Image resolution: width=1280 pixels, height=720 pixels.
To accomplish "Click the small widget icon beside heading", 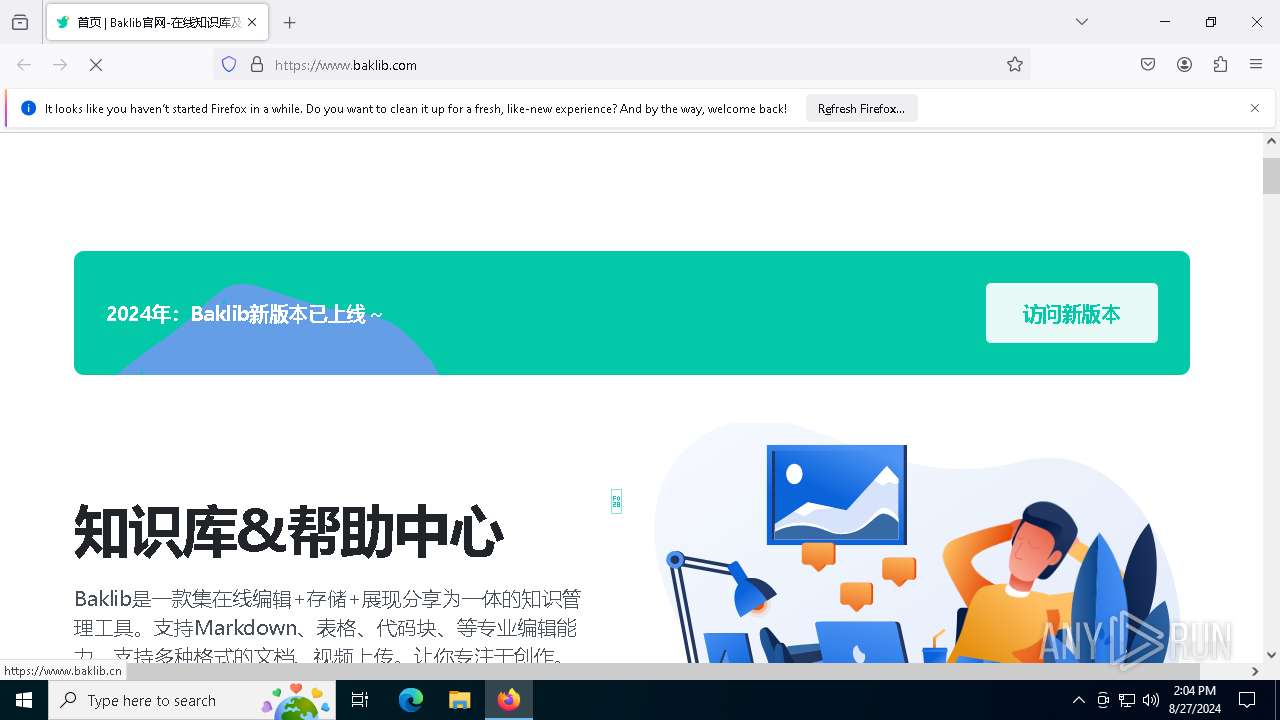I will [616, 502].
